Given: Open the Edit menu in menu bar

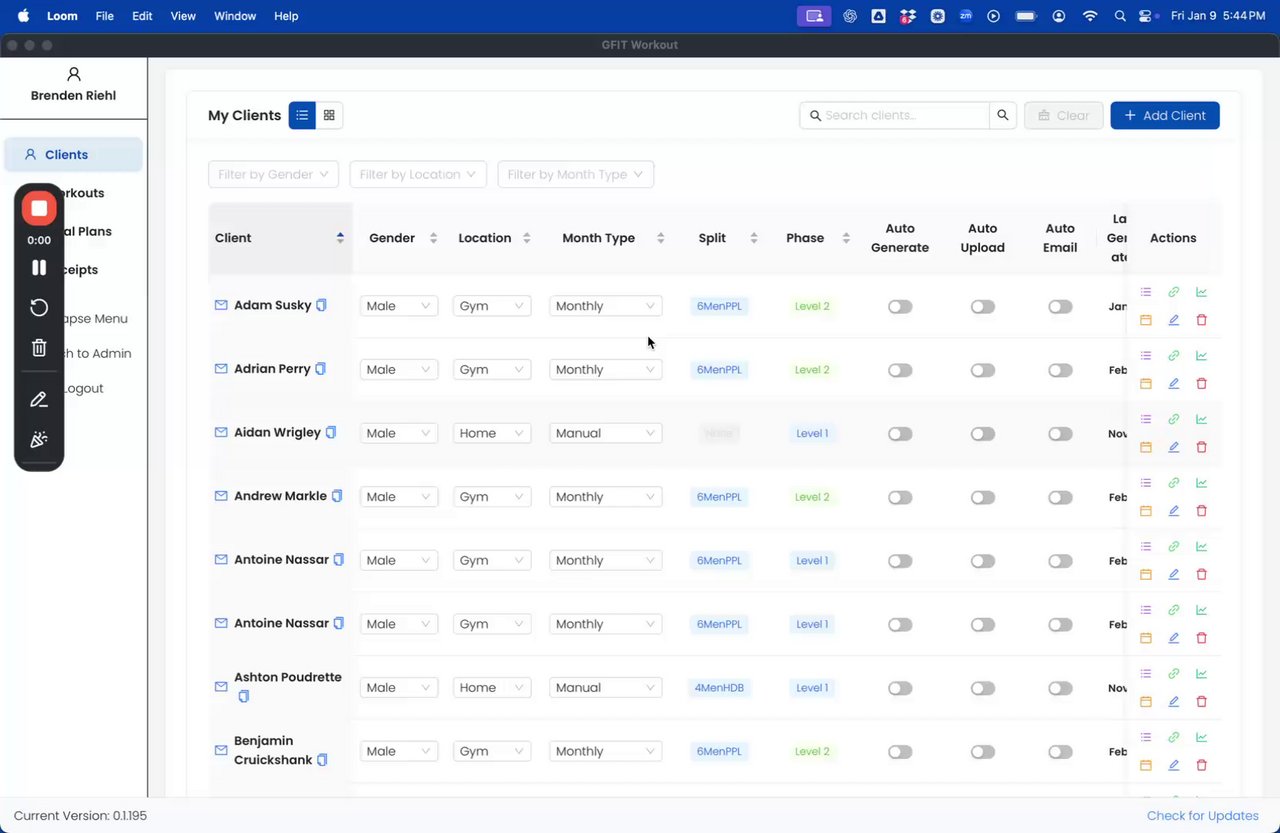Looking at the screenshot, I should tap(142, 16).
